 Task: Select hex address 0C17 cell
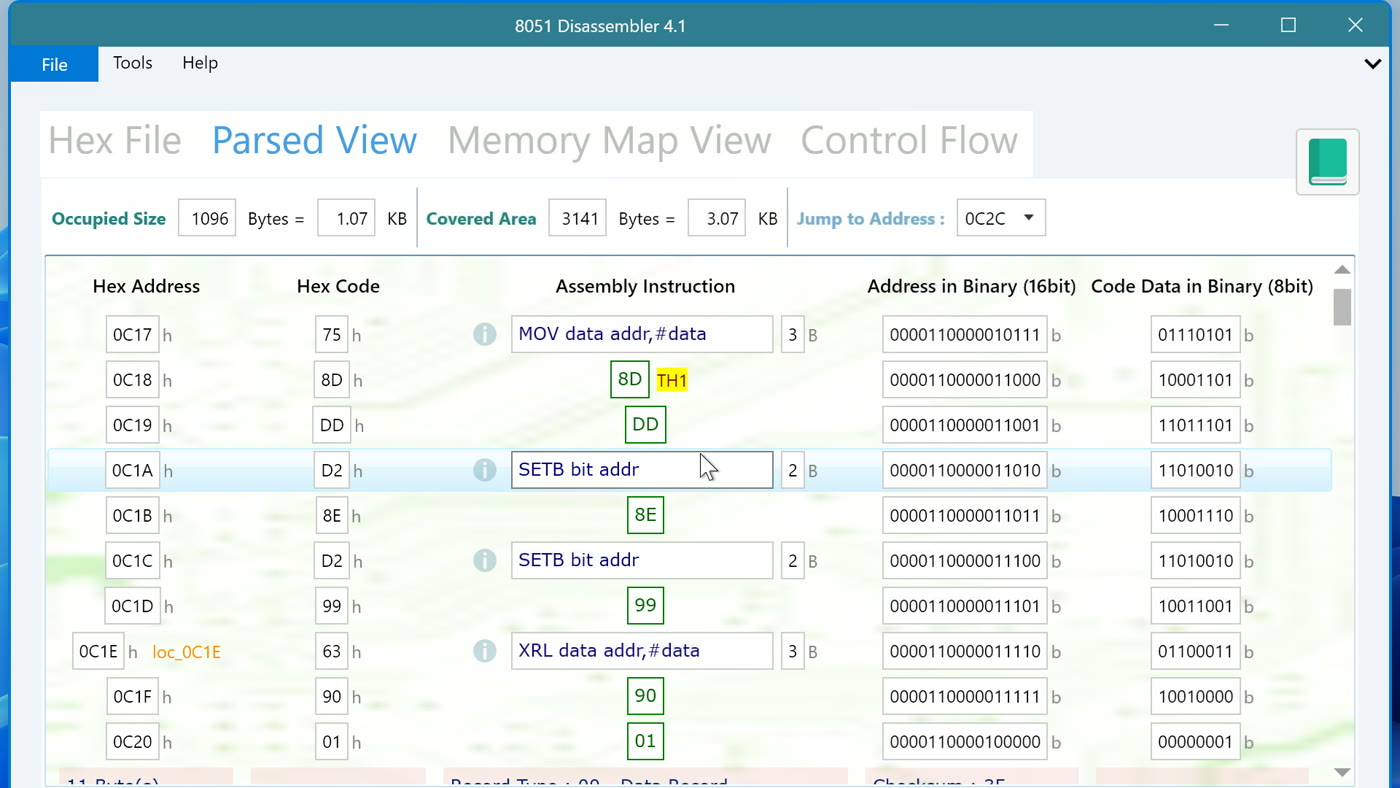click(132, 335)
